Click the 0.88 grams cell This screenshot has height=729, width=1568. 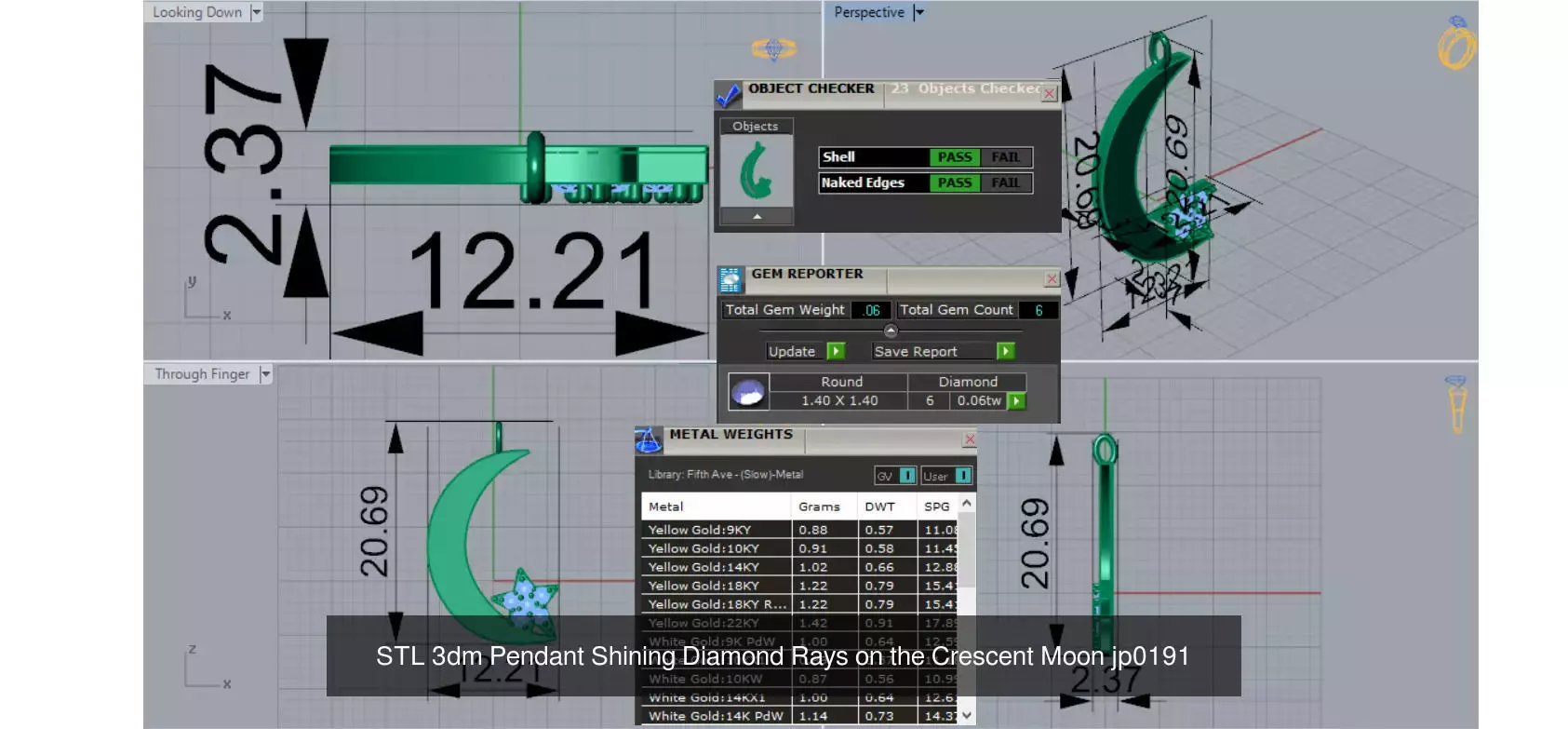[824, 530]
